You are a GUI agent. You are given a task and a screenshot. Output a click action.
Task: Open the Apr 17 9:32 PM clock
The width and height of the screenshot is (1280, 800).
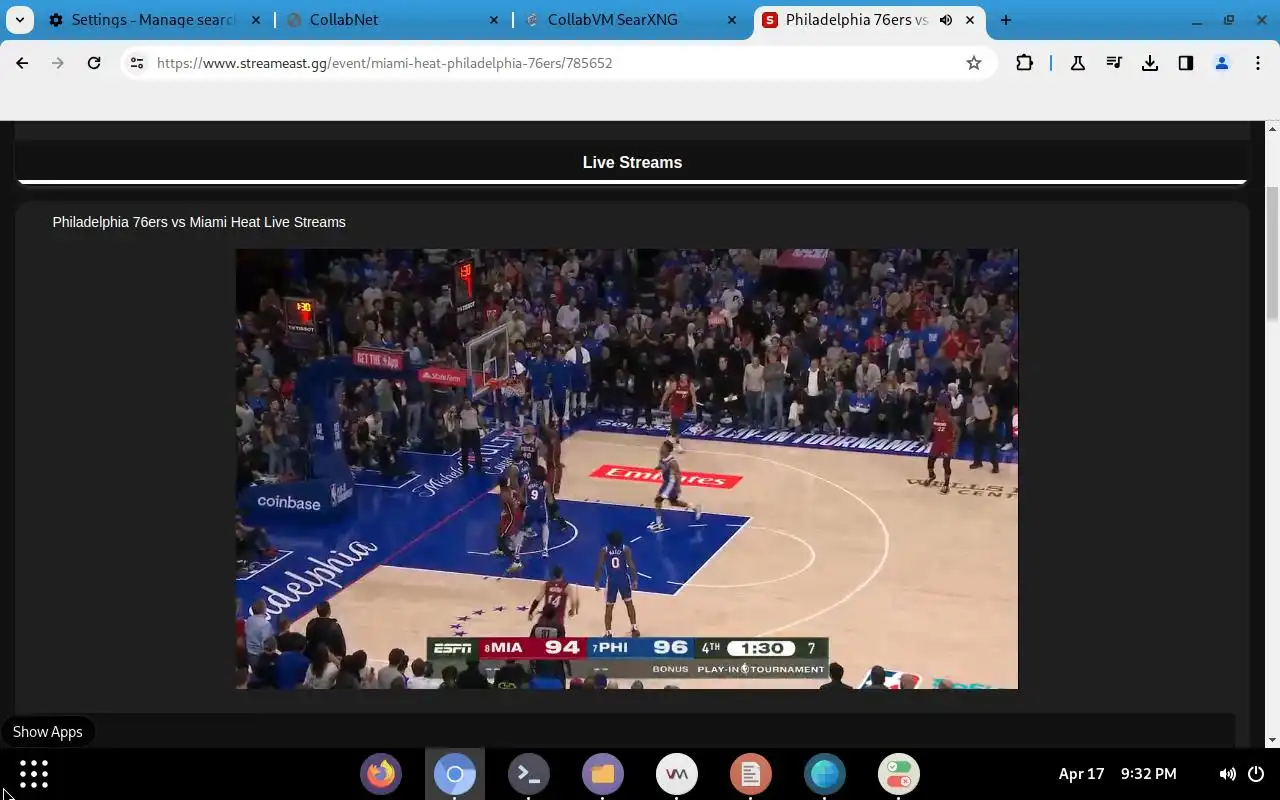pos(1117,774)
